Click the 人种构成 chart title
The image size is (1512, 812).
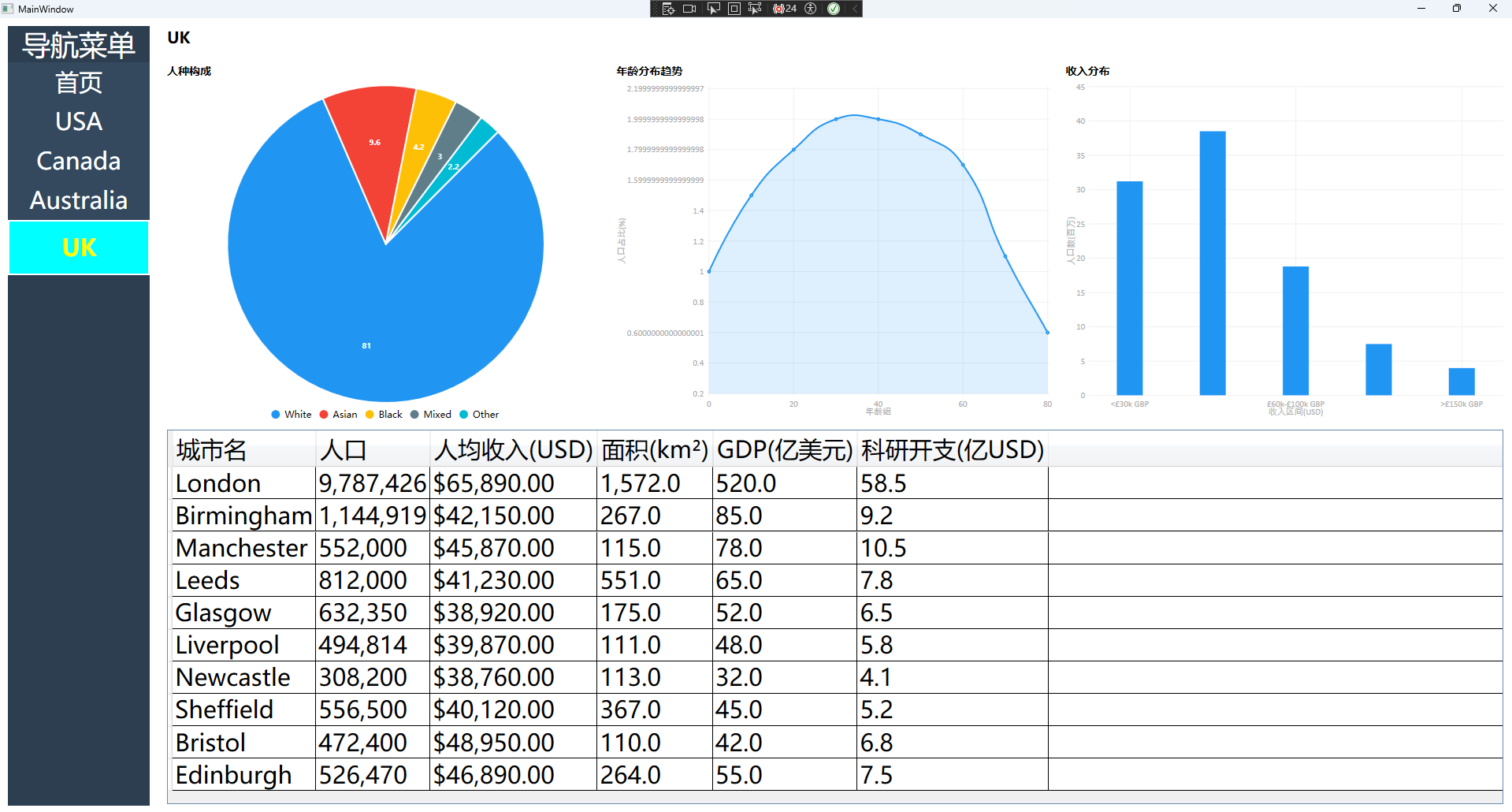189,71
